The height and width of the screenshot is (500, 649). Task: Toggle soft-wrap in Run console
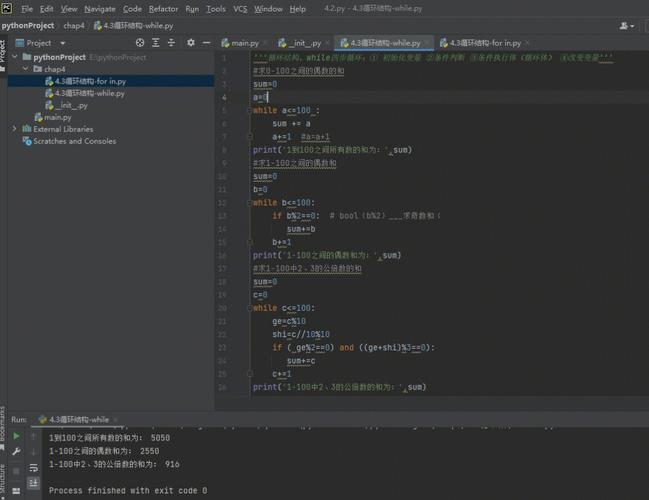point(34,466)
